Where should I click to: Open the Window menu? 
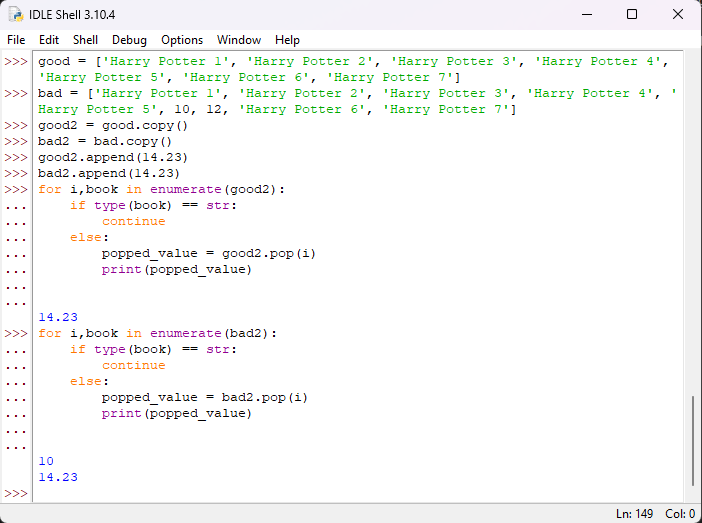click(239, 40)
